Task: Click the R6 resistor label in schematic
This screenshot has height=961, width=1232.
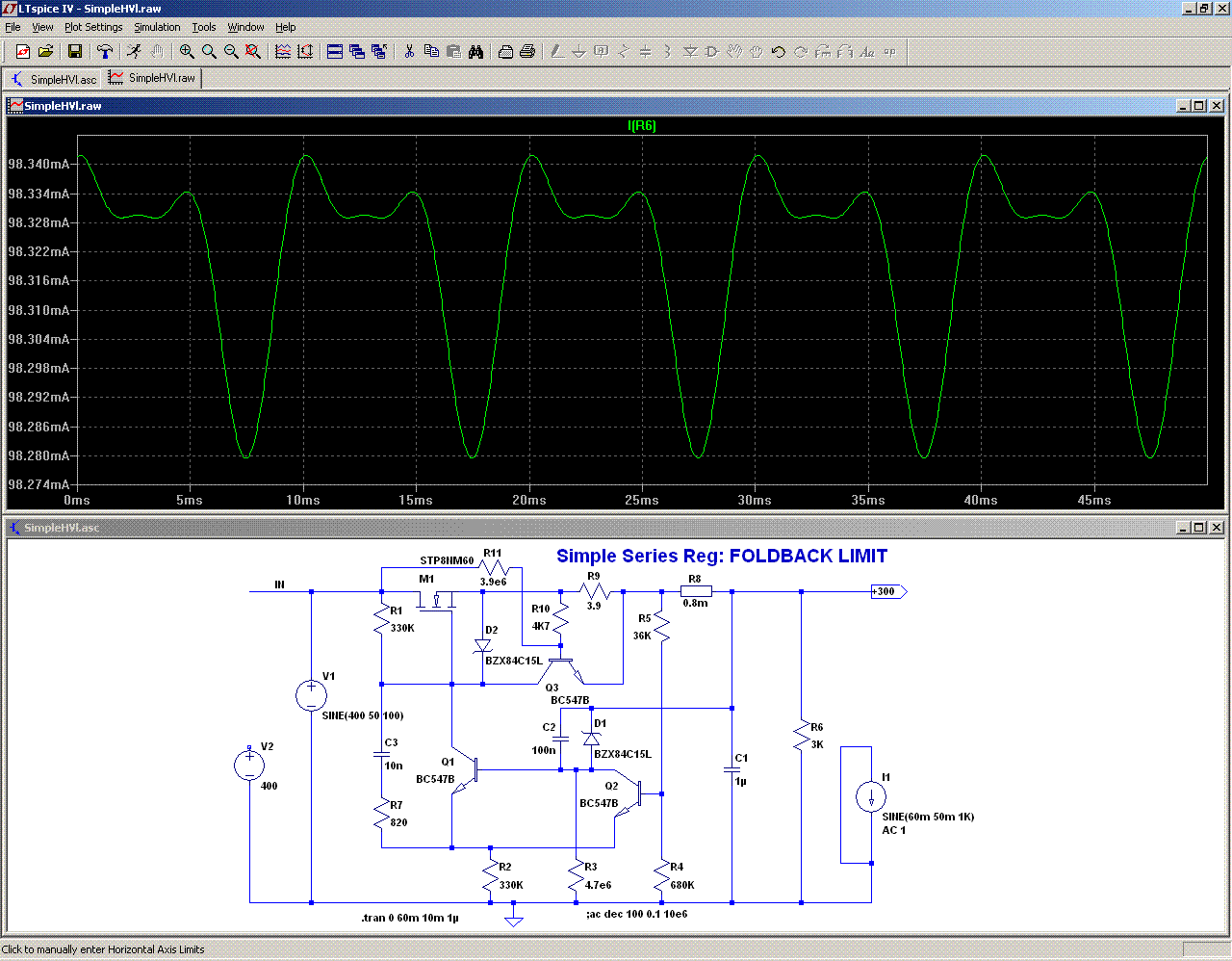Action: (817, 727)
